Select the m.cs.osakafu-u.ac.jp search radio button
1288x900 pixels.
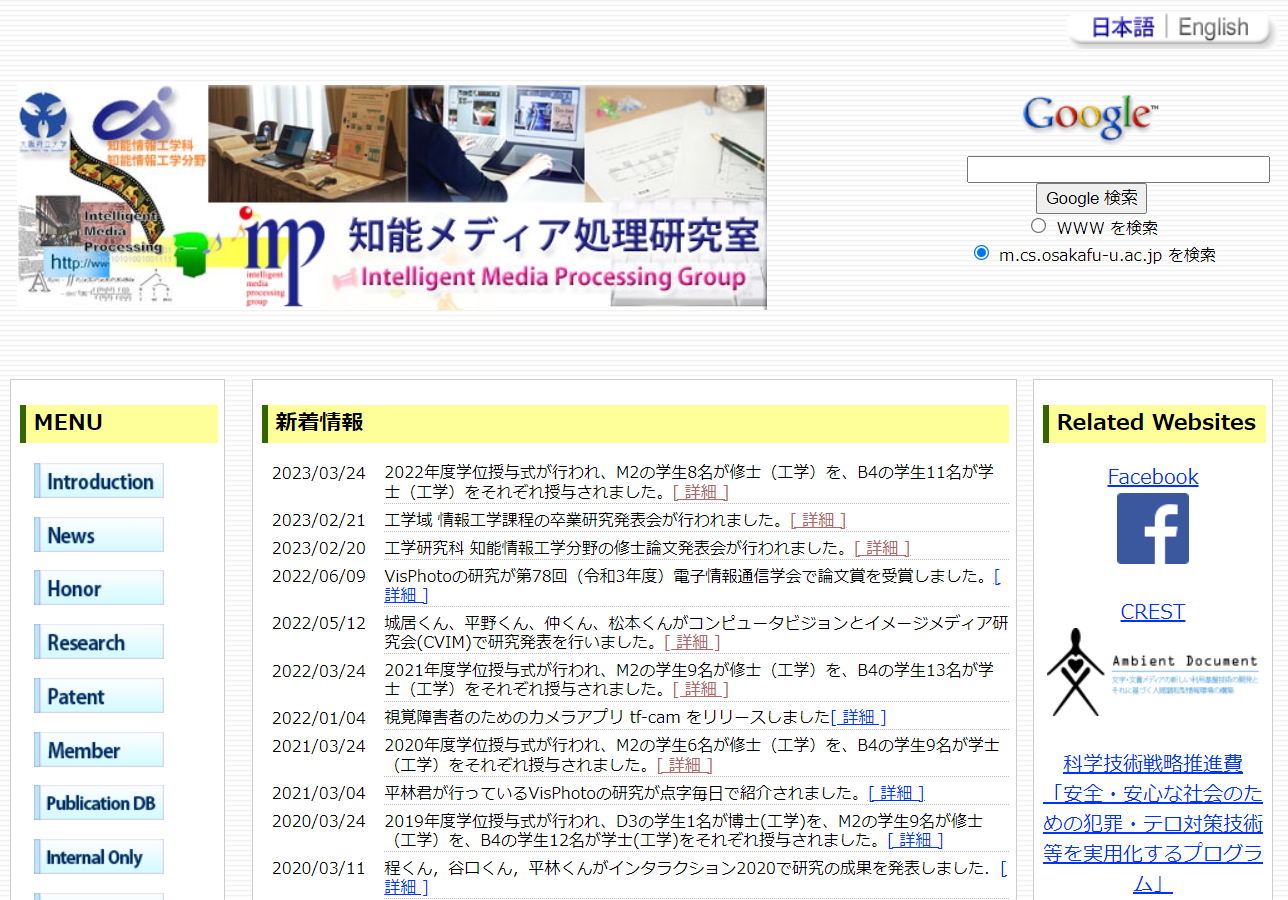981,253
